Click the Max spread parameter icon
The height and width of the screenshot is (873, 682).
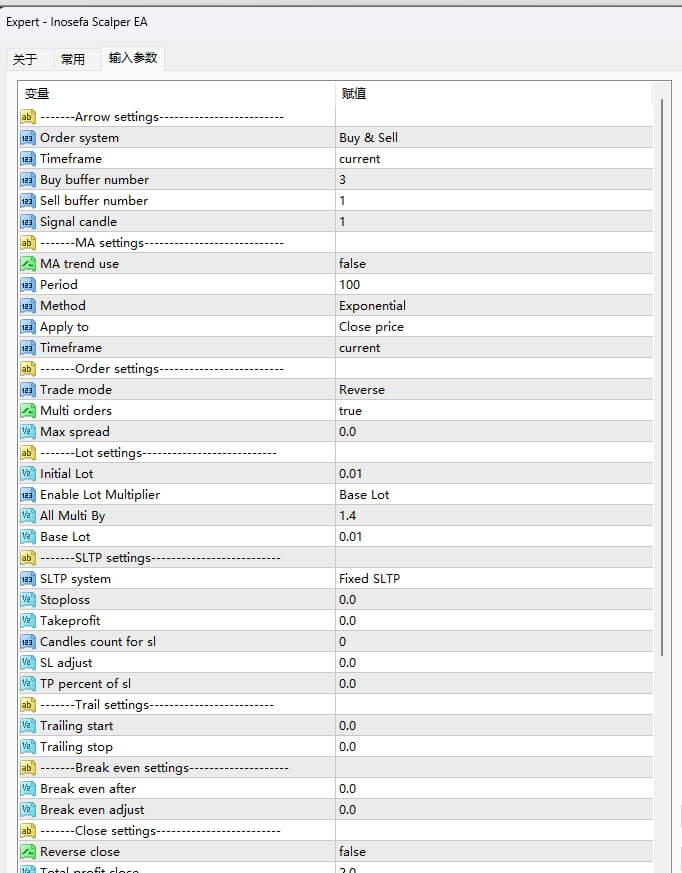coord(27,432)
